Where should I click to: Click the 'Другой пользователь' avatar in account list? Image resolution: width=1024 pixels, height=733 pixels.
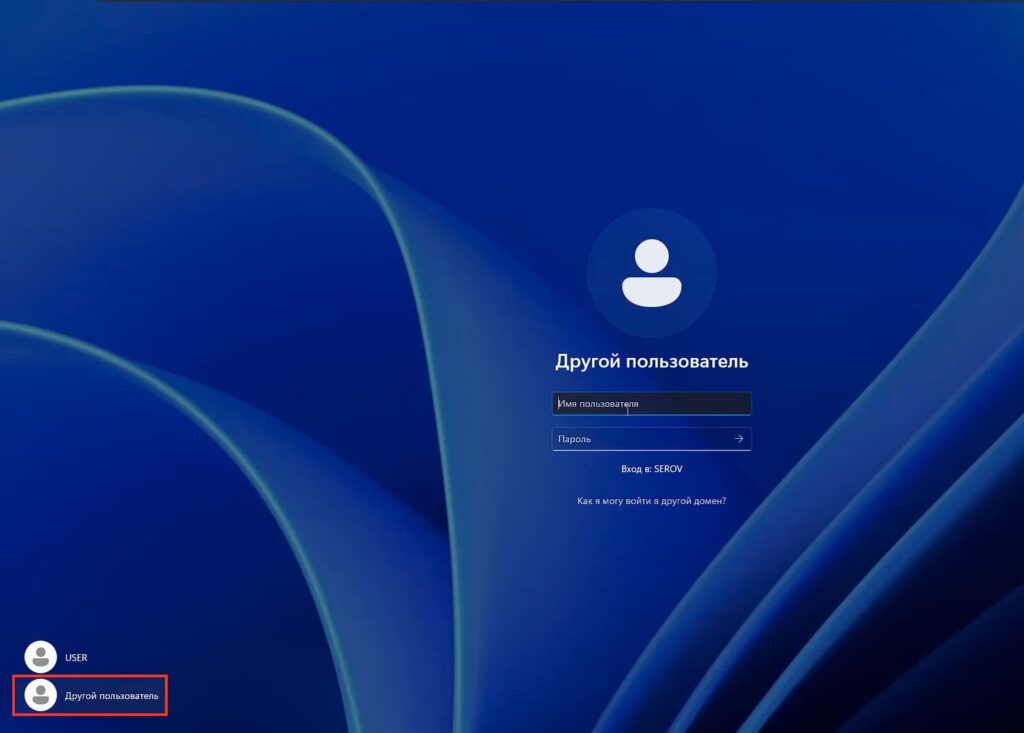tap(40, 695)
